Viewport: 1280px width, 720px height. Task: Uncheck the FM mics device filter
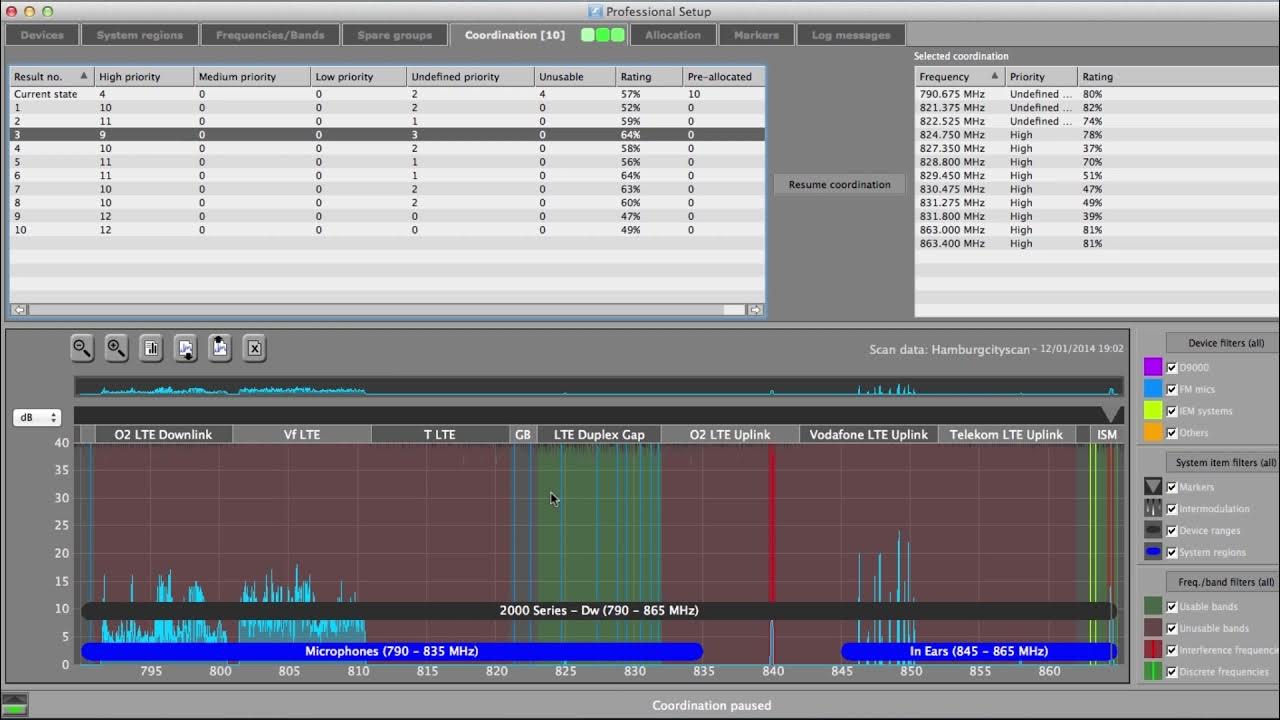(1172, 389)
